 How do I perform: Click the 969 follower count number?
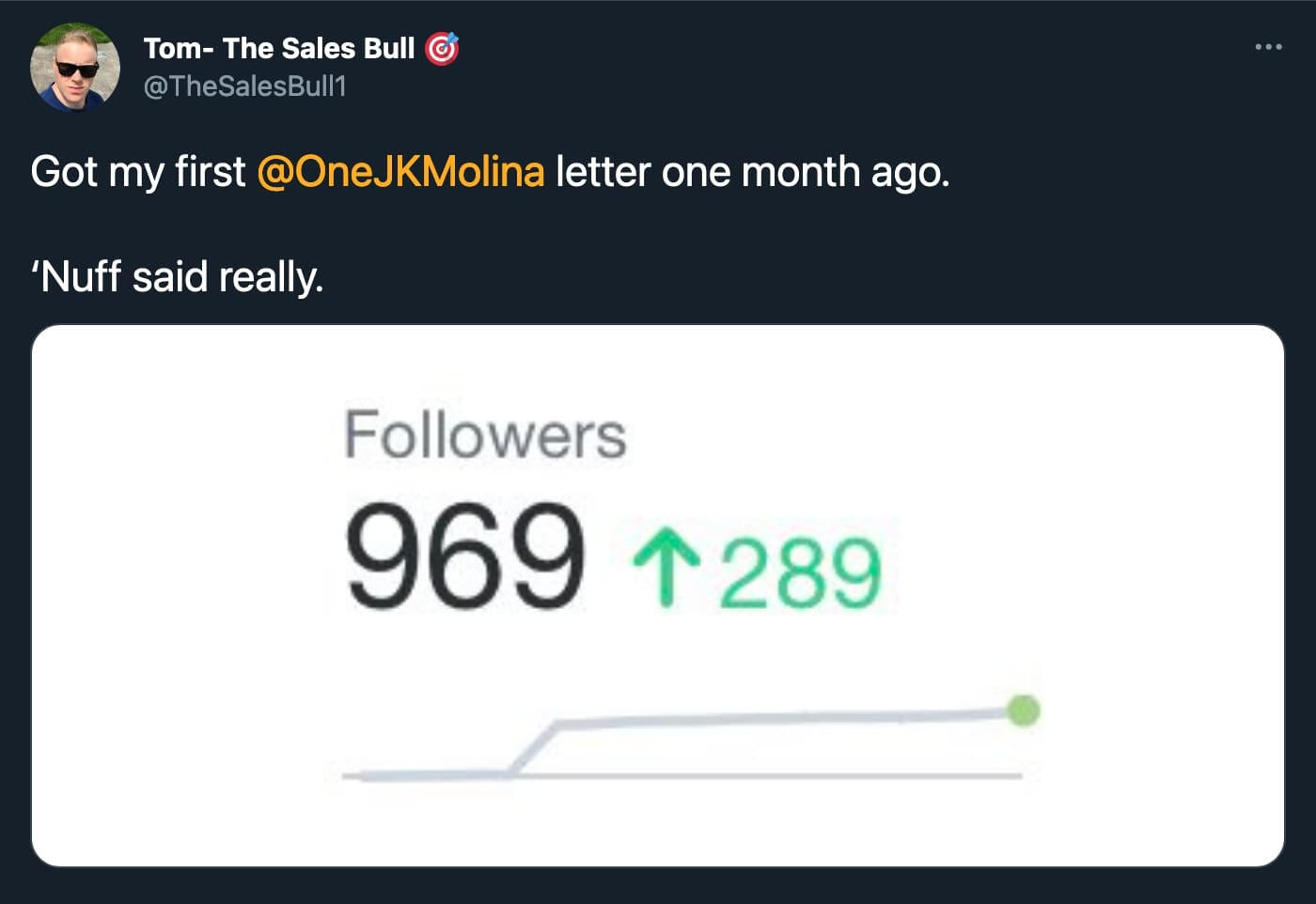click(464, 556)
